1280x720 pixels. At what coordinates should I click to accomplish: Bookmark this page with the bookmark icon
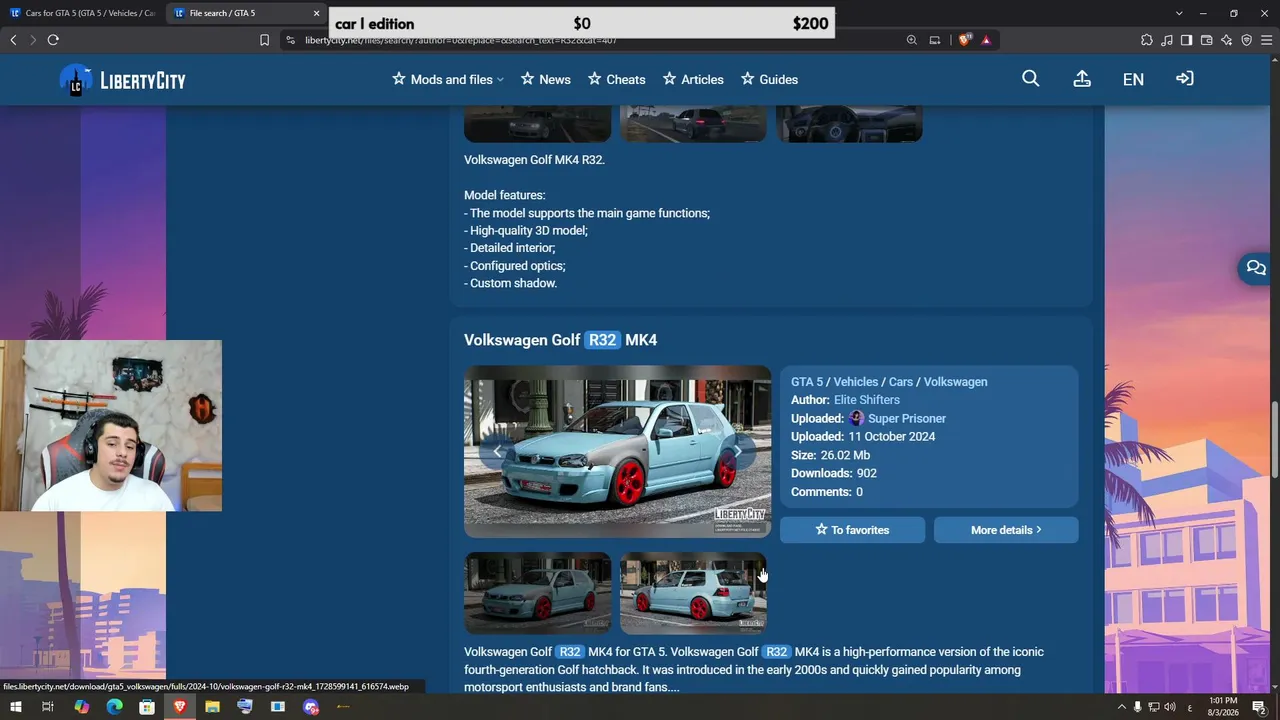point(264,40)
